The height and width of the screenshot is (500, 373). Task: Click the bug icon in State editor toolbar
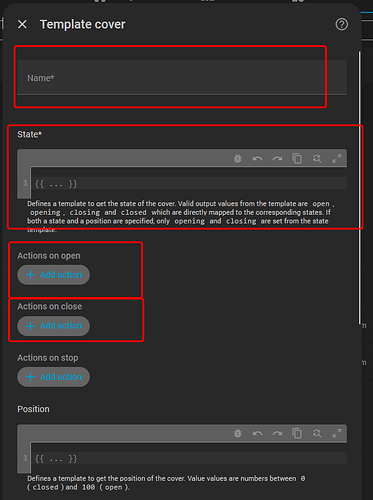[x=238, y=159]
